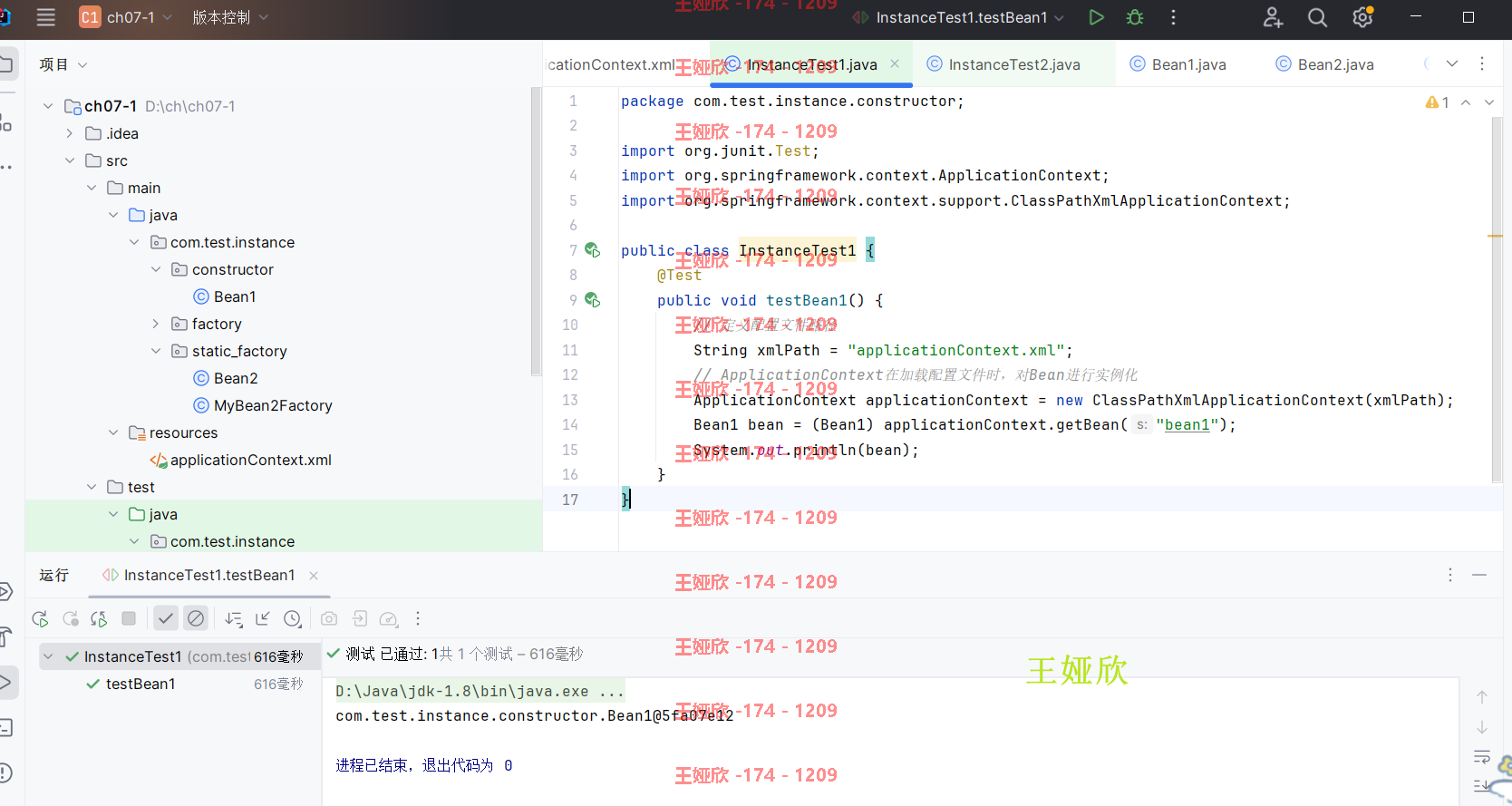Go to next highlighted problem arrow

pos(1488,102)
